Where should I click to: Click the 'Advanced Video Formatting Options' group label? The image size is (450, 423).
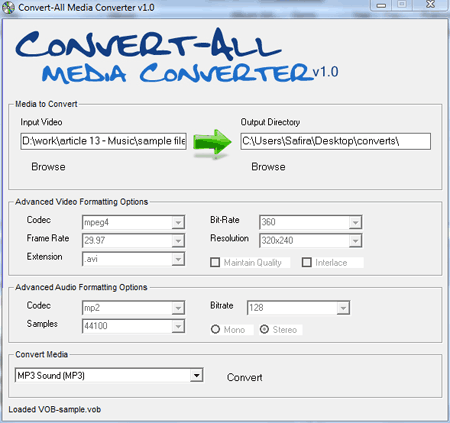click(82, 202)
